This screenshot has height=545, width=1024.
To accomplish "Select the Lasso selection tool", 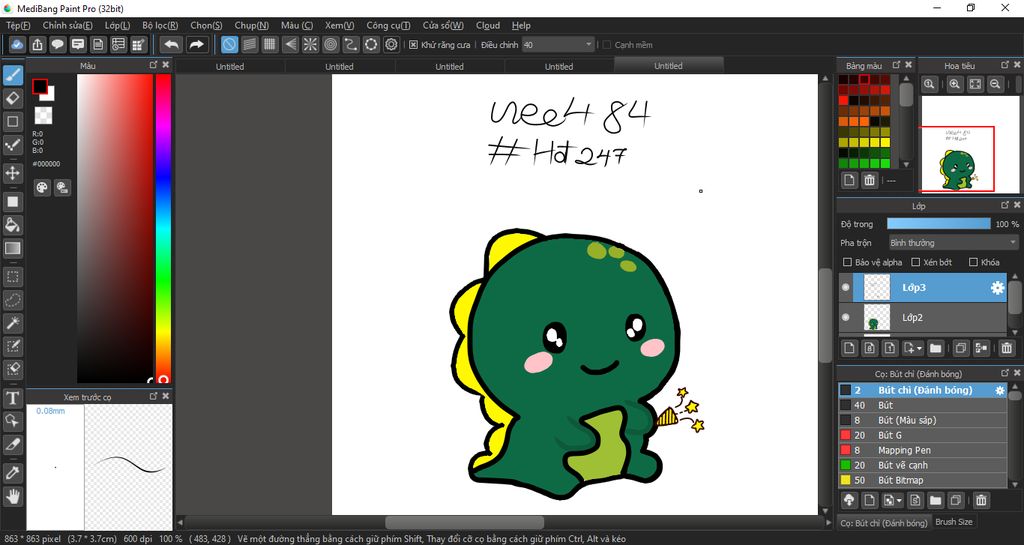I will pos(12,300).
